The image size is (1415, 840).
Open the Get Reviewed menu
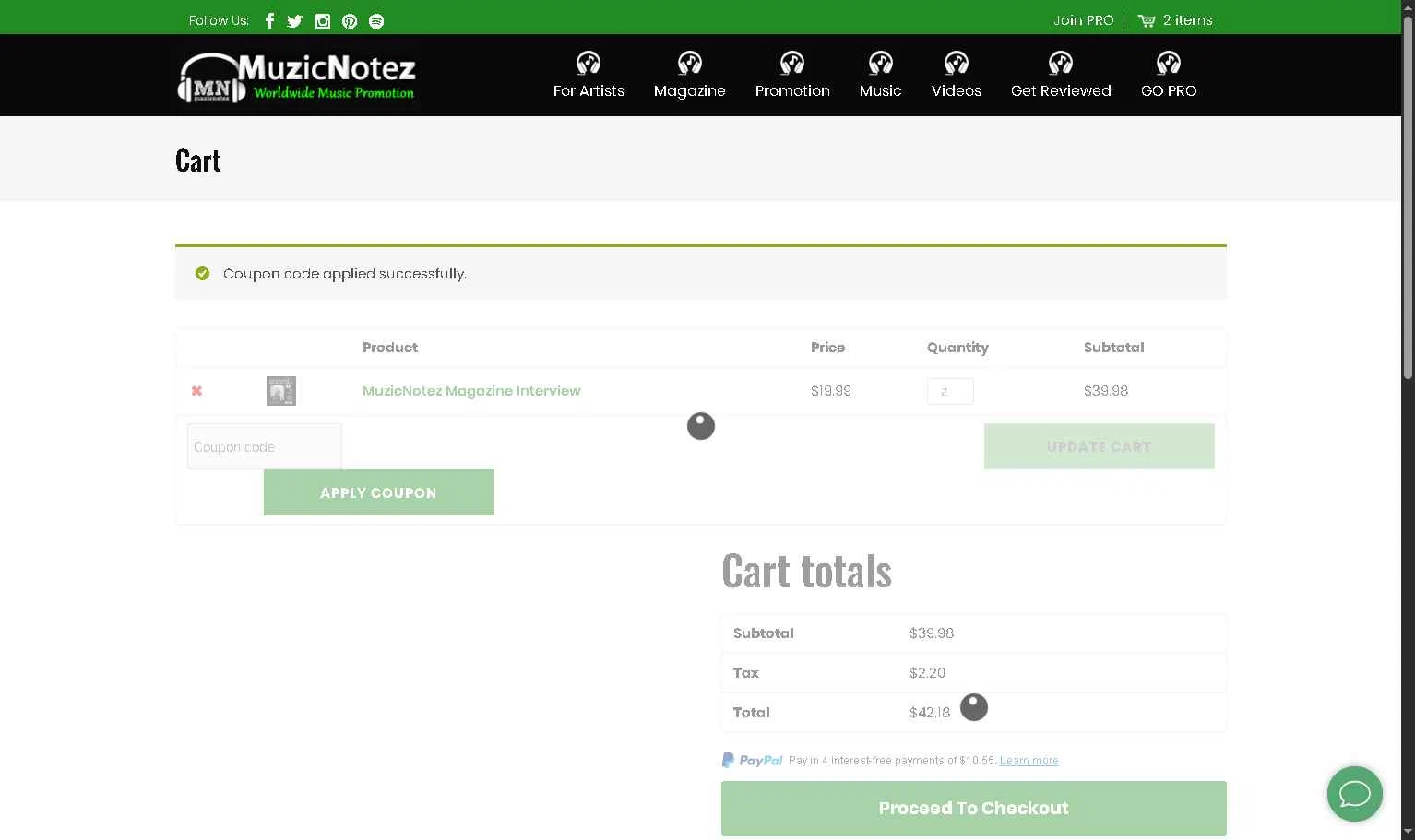click(1061, 90)
